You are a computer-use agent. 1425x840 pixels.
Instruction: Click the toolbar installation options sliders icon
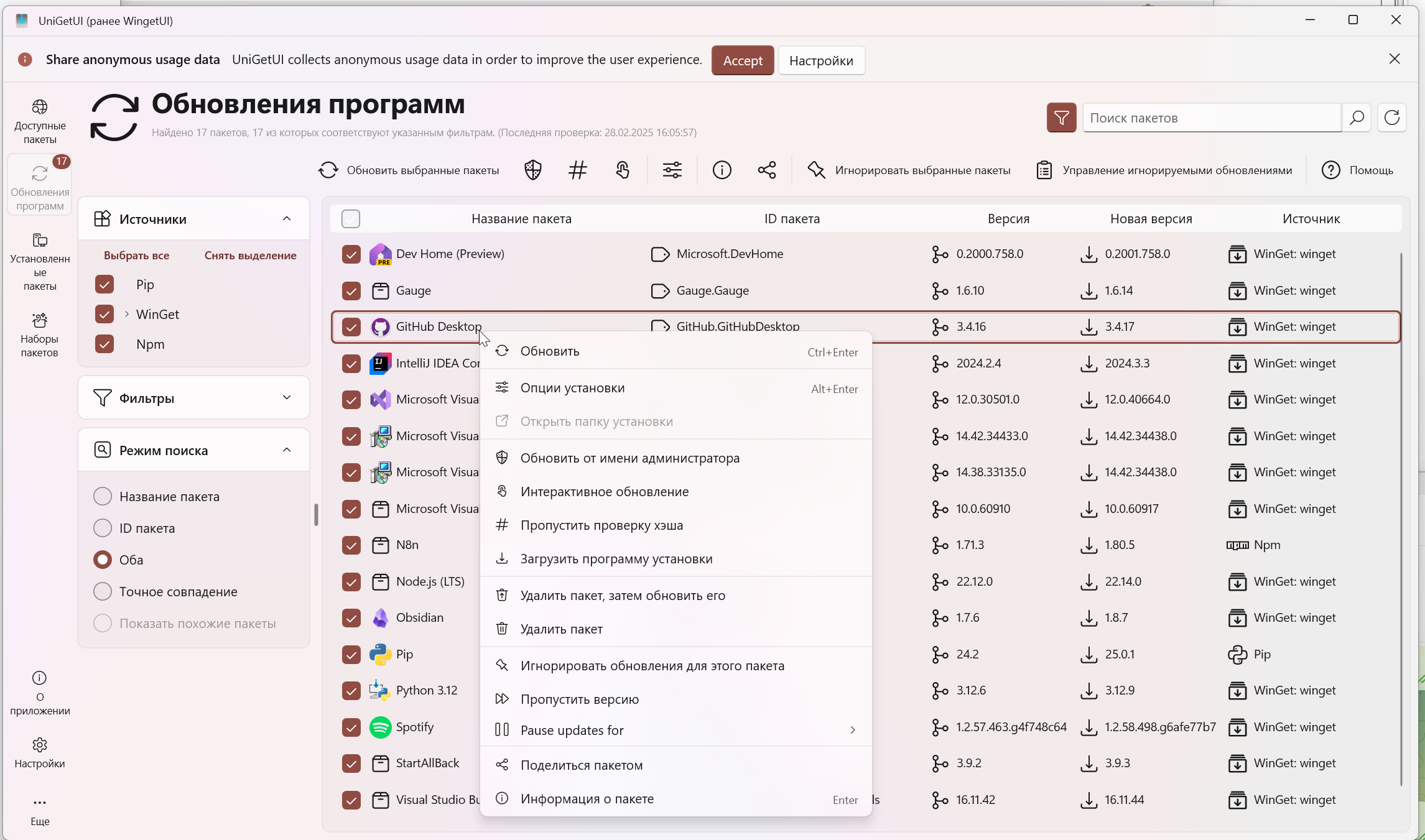click(x=672, y=170)
